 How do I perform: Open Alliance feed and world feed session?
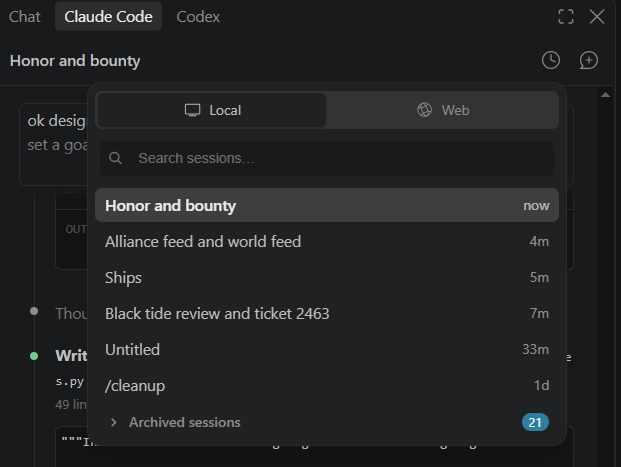tap(327, 242)
